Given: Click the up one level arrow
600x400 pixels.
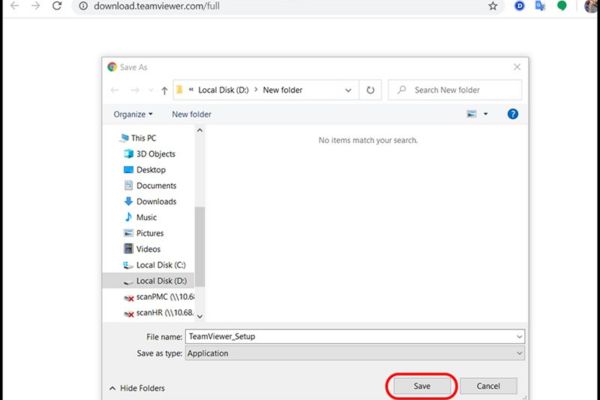Looking at the screenshot, I should click(165, 91).
